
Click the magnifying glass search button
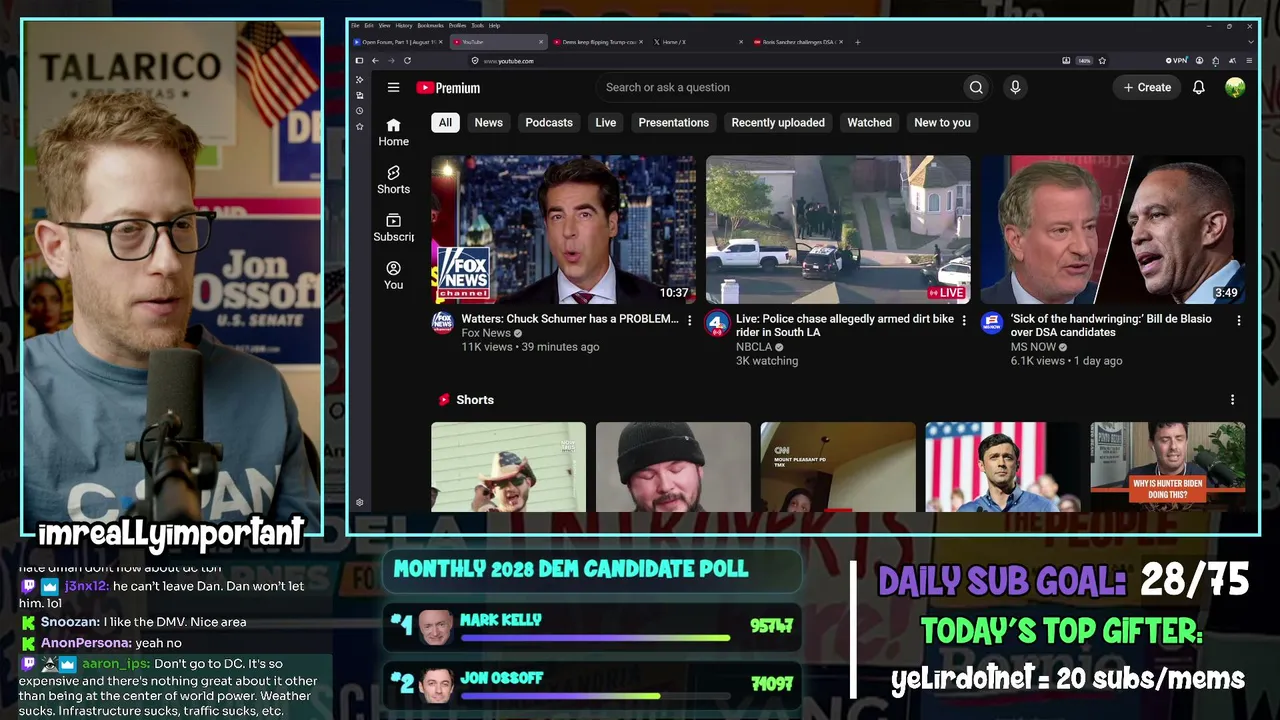coord(976,88)
